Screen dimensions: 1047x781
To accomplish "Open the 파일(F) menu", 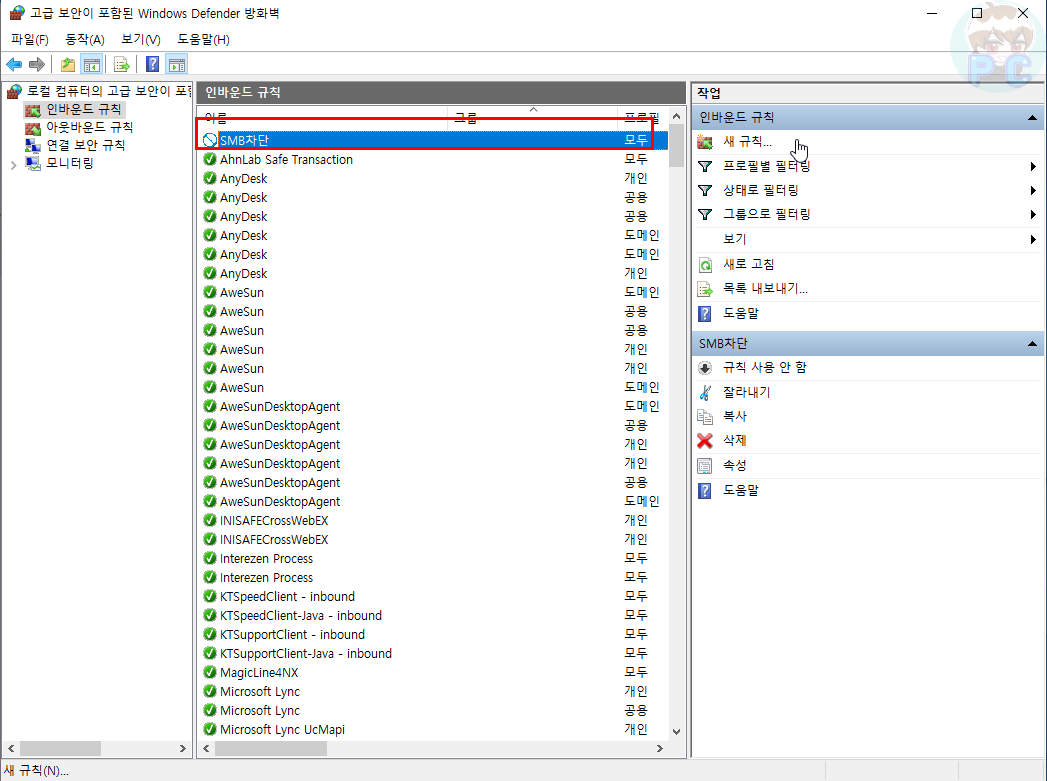I will [29, 39].
